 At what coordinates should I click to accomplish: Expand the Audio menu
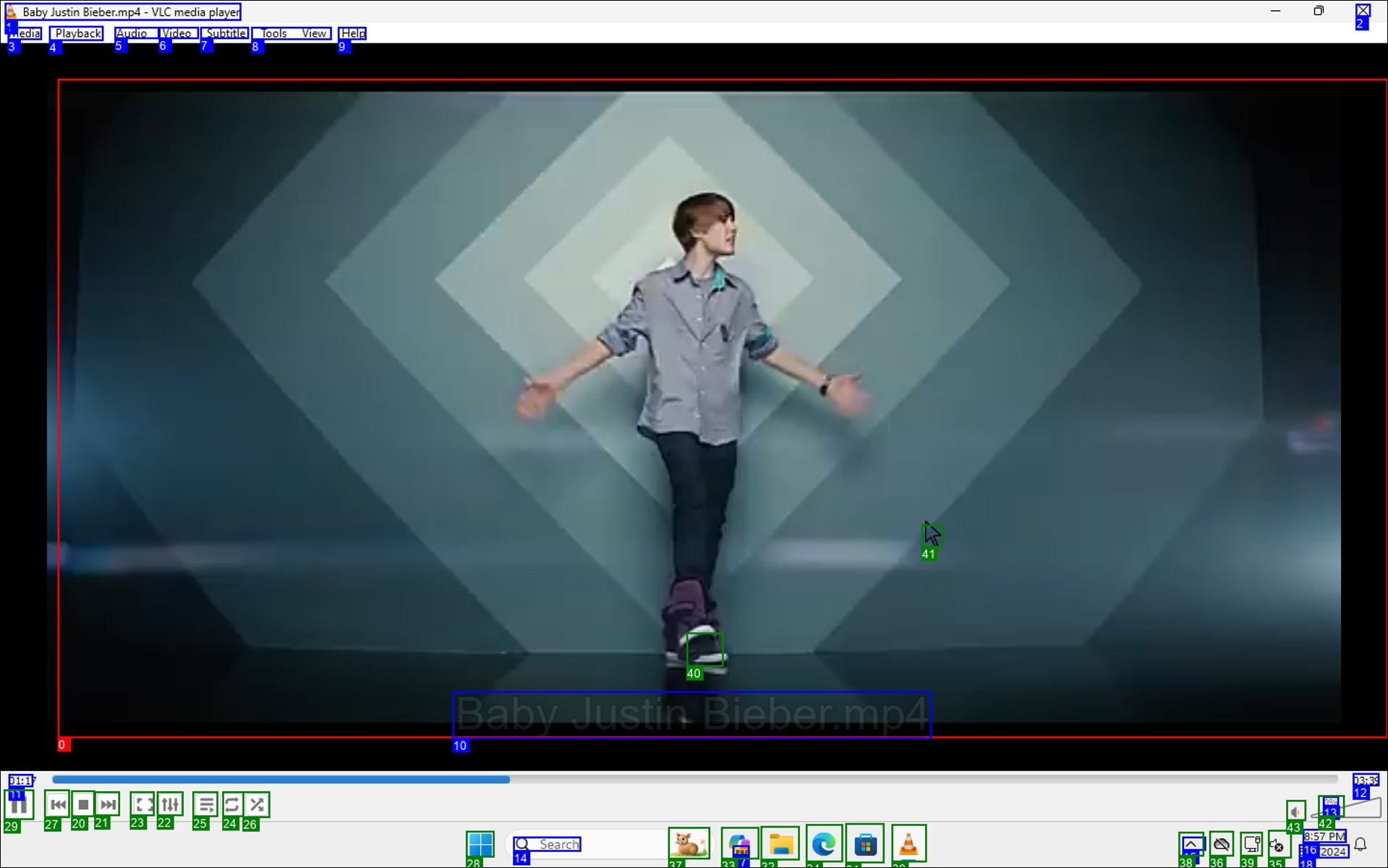[x=131, y=33]
